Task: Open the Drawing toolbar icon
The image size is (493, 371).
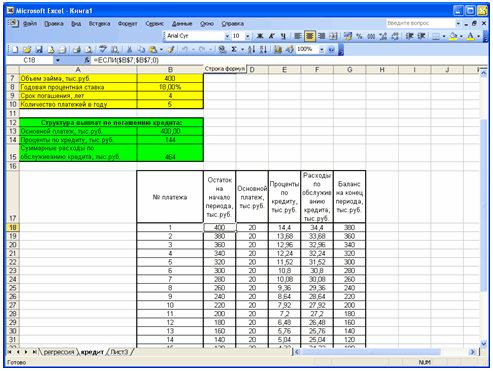Action: tap(289, 50)
